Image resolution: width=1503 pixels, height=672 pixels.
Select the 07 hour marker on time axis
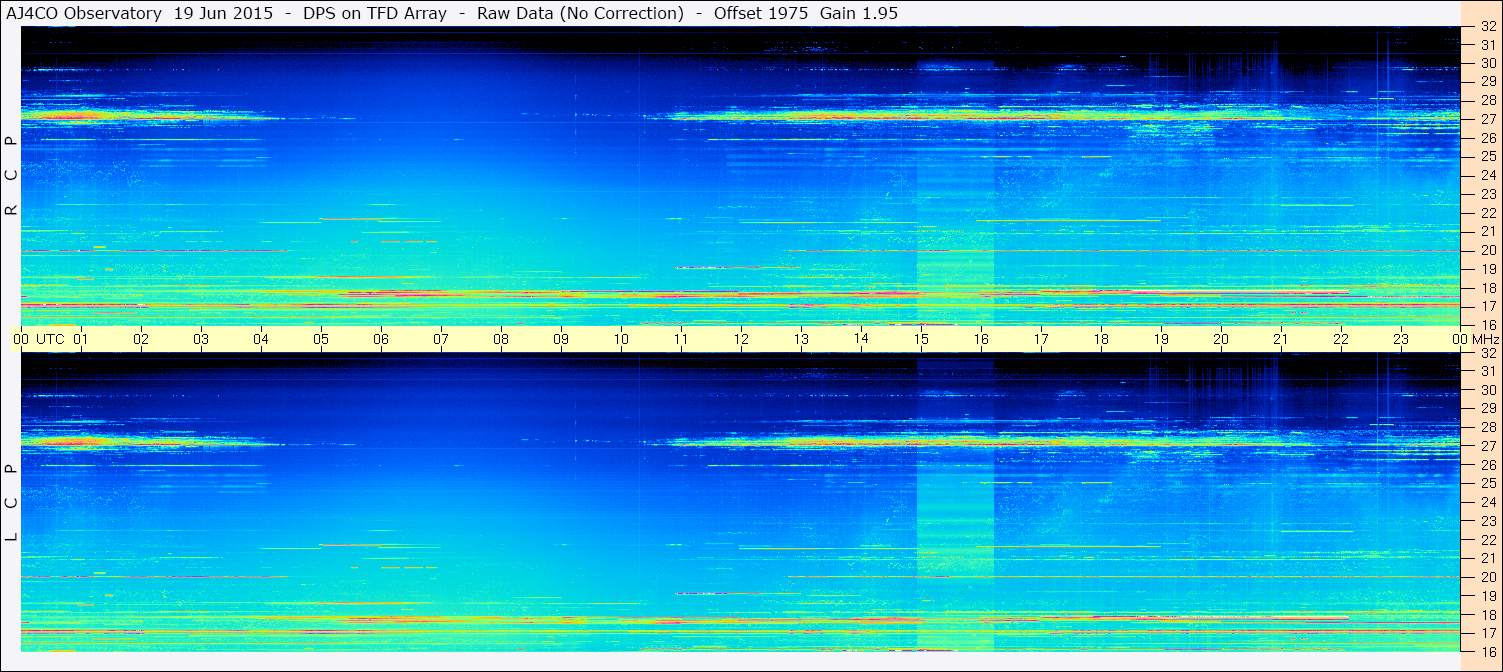click(x=441, y=339)
